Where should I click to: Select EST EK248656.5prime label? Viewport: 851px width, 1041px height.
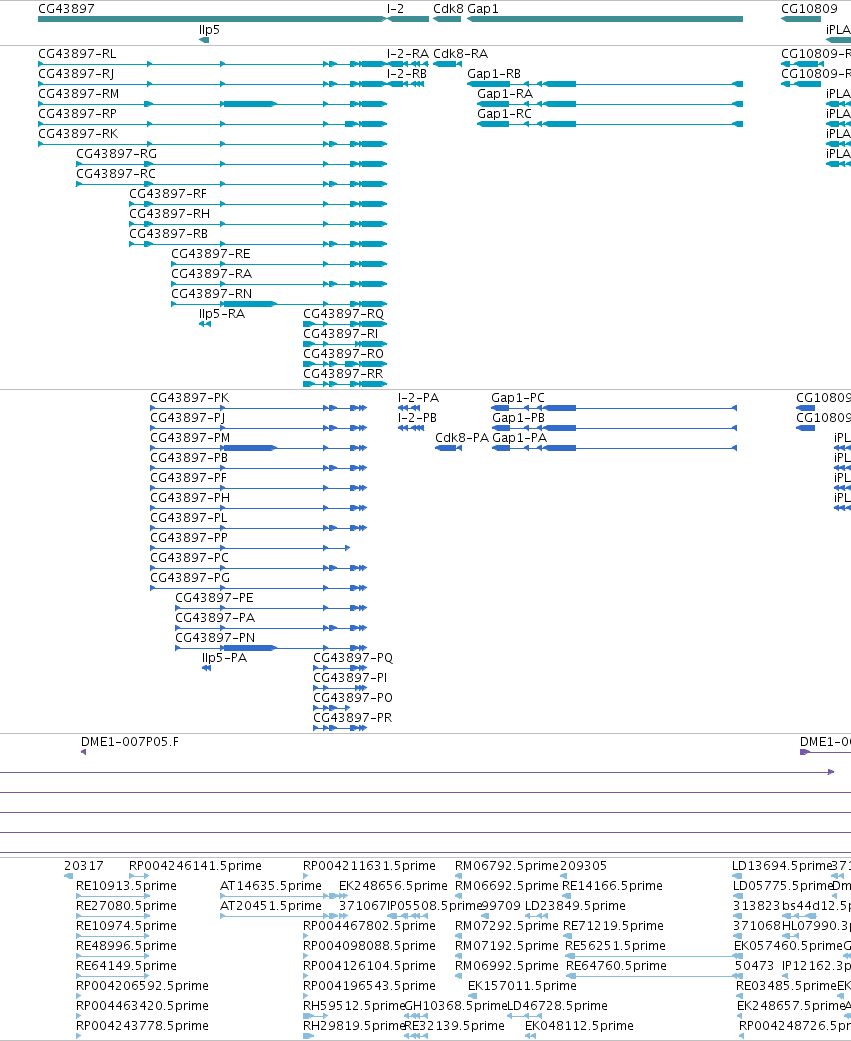[x=393, y=886]
